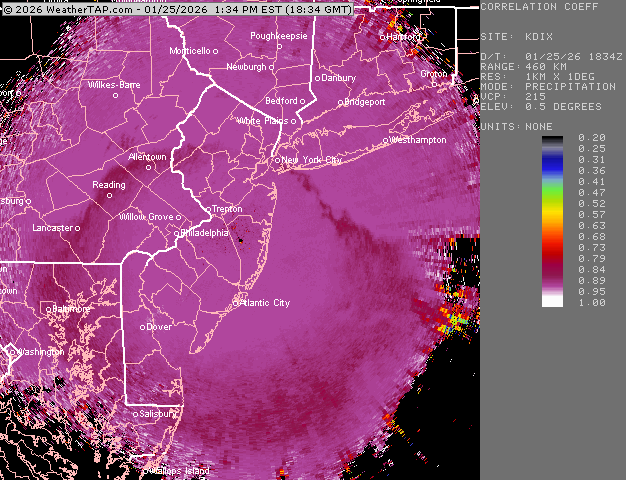Select the Philadelphia city marker
626x480 pixels.
(x=178, y=233)
